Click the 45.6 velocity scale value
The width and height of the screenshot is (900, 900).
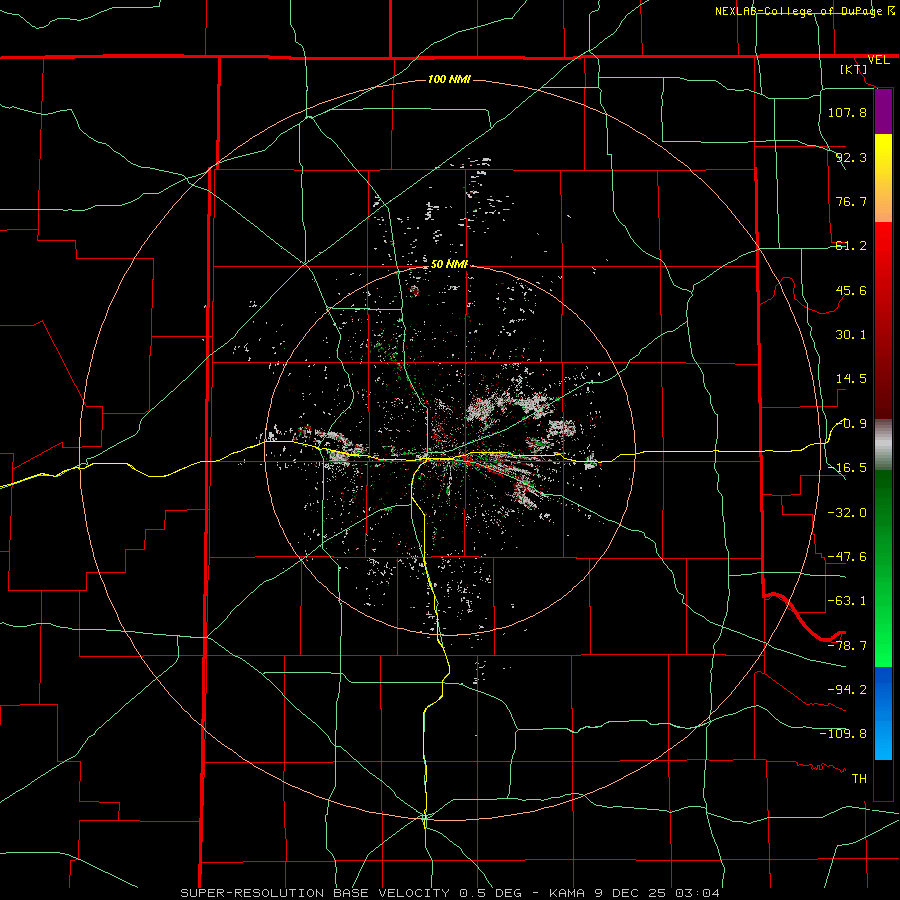851,290
